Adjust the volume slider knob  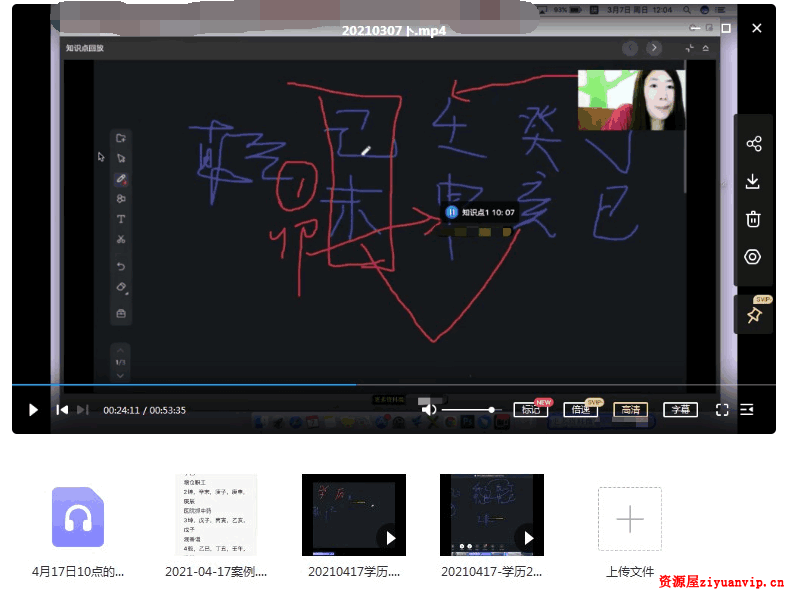(491, 410)
